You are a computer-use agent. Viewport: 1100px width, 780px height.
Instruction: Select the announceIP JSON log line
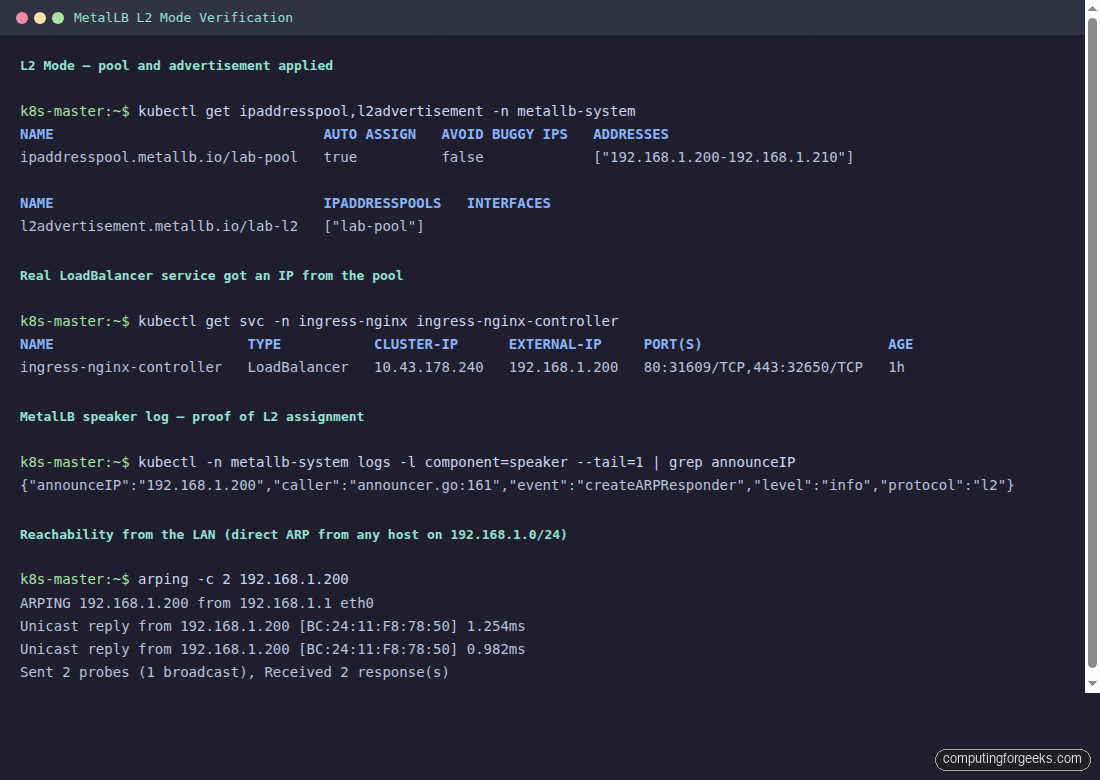[x=516, y=484]
